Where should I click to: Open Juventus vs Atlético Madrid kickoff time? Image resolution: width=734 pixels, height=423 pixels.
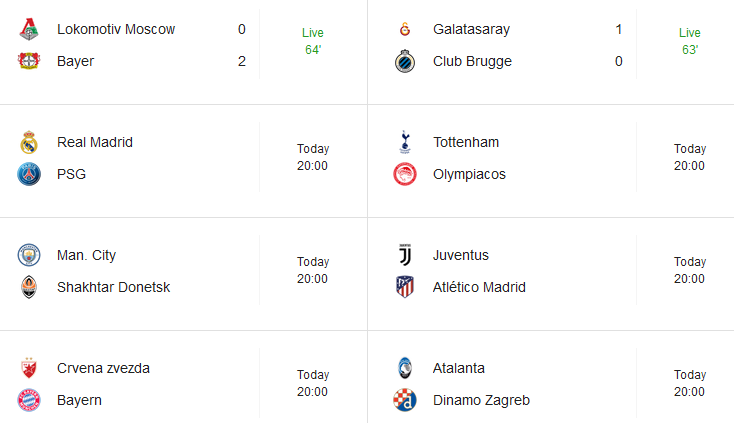(690, 270)
